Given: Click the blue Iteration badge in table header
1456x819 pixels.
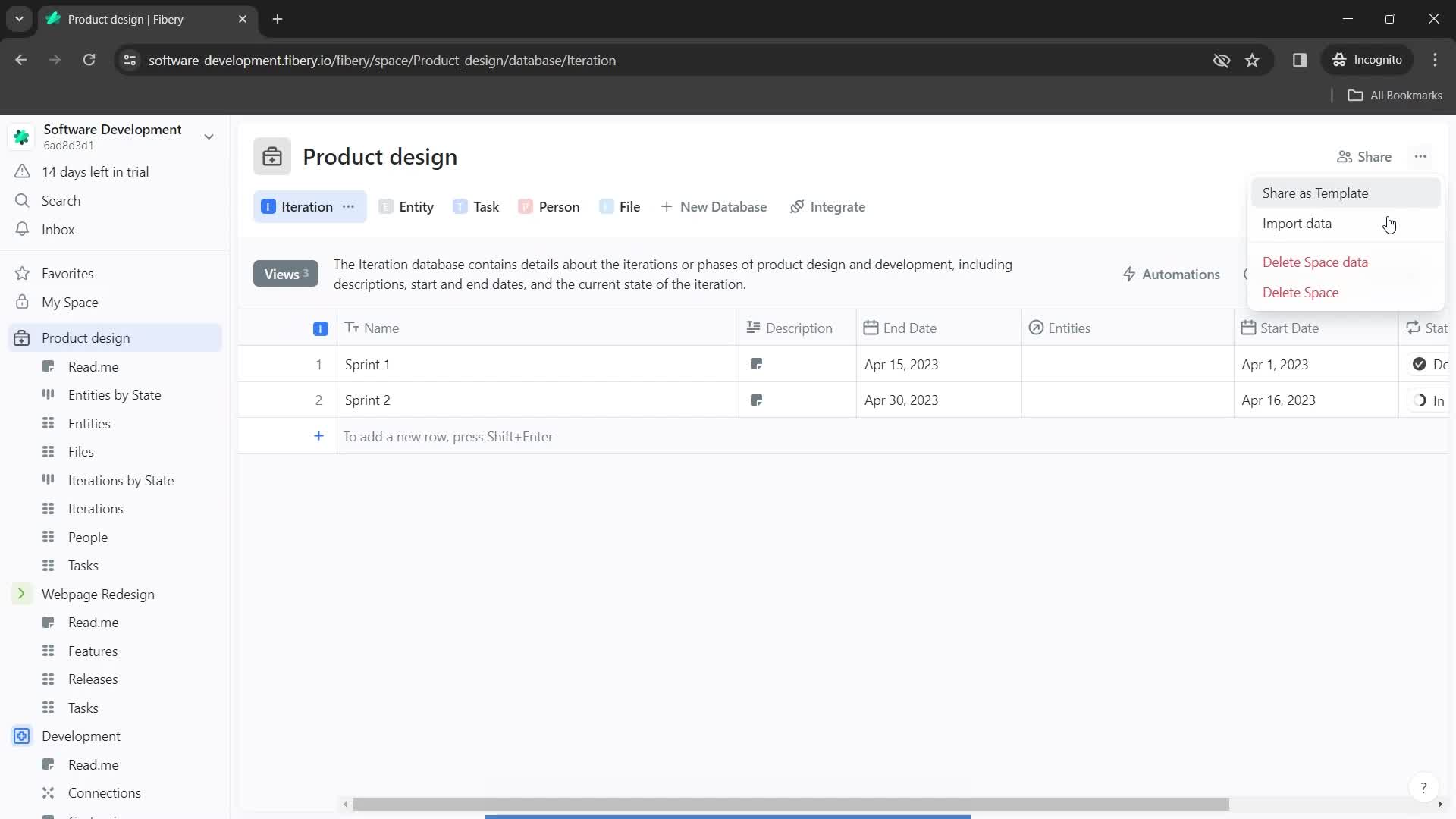Looking at the screenshot, I should tap(321, 328).
